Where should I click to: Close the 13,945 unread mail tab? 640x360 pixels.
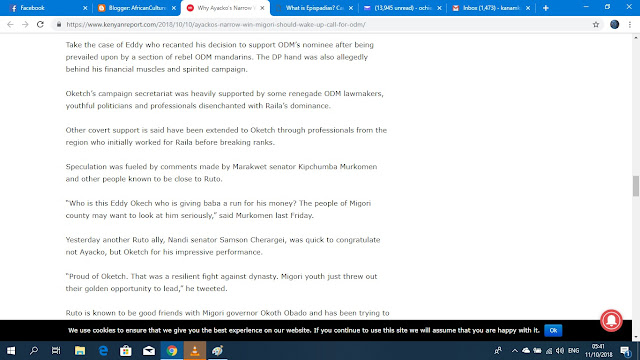click(x=439, y=8)
